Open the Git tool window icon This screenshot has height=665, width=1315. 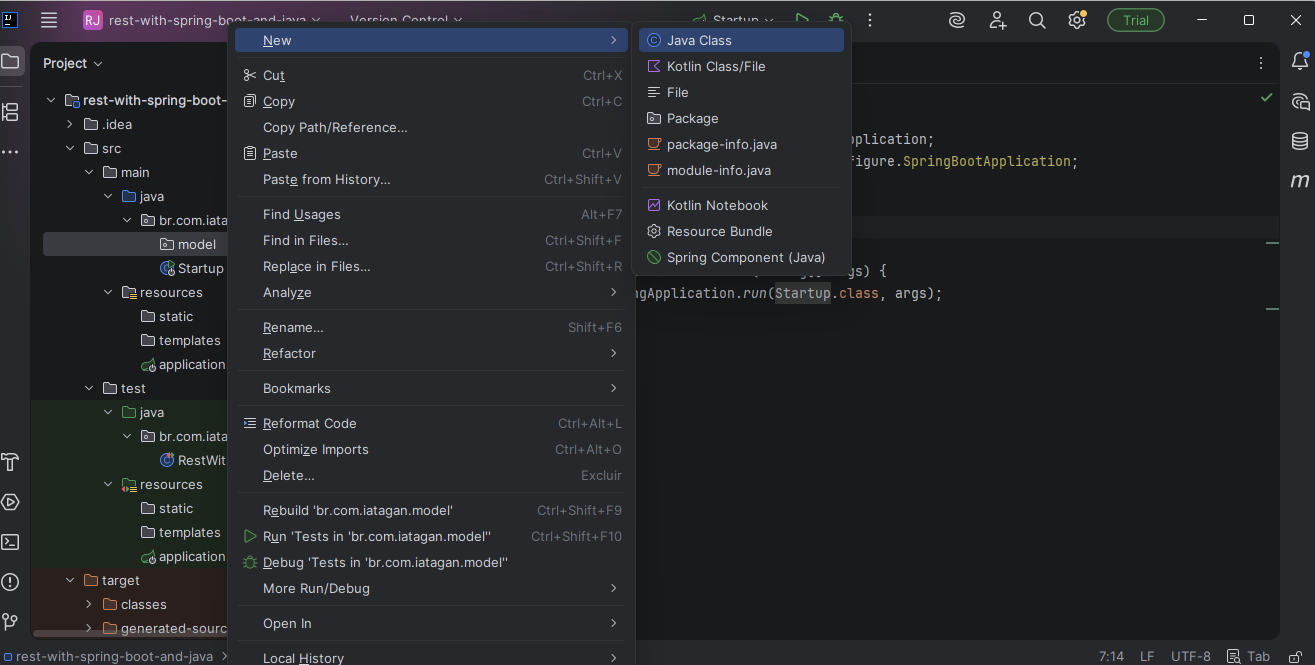10,622
